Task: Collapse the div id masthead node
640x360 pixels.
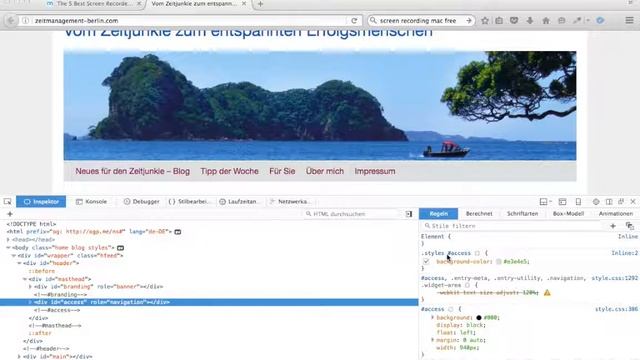Action: pyautogui.click(x=24, y=279)
